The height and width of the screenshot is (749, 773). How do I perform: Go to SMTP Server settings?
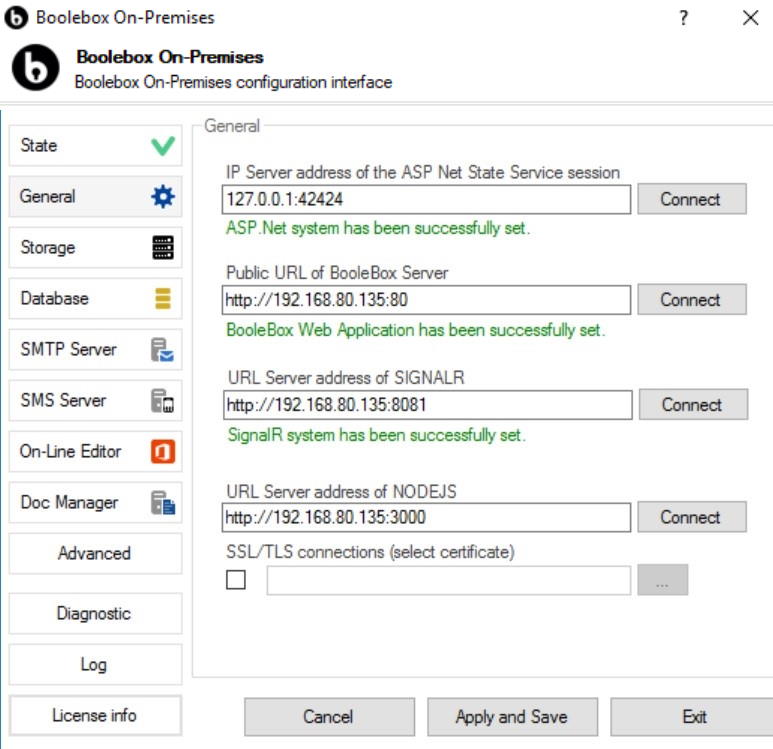pyautogui.click(x=96, y=350)
